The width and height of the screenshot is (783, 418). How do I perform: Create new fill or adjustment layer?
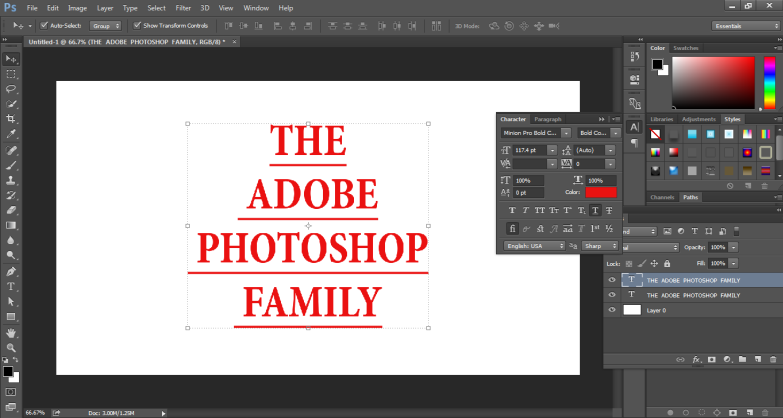click(x=727, y=359)
